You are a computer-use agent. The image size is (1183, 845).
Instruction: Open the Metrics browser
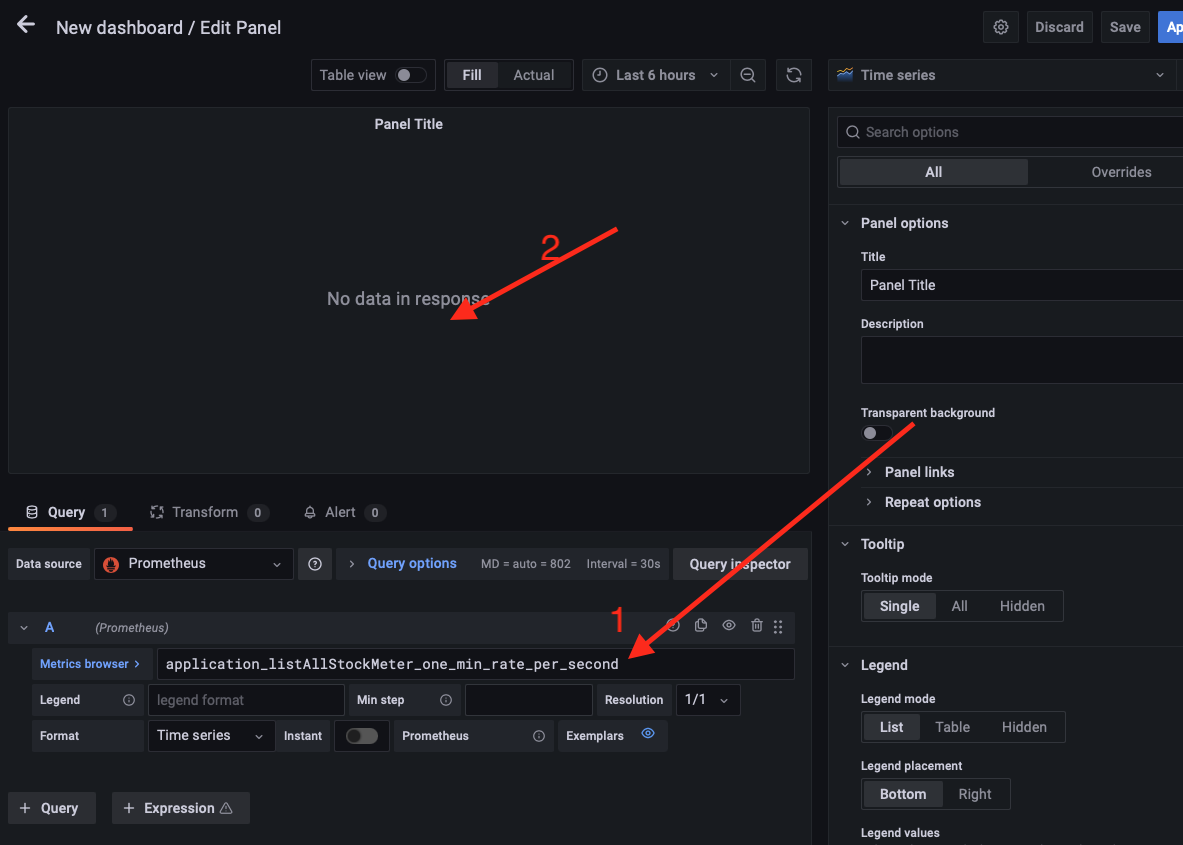tap(90, 664)
